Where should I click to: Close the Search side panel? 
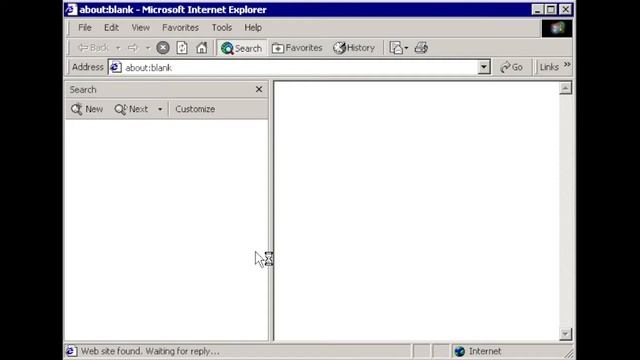click(x=259, y=89)
